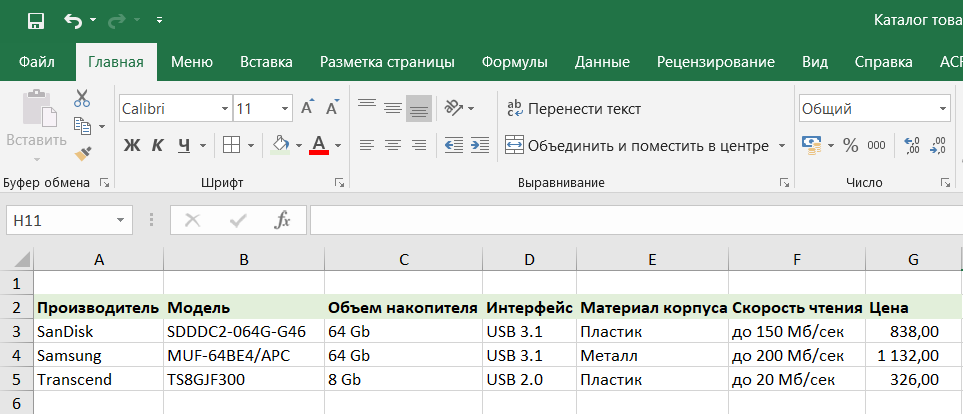Switch to the Разметка страницы tab
963x414 pixels.
(388, 62)
